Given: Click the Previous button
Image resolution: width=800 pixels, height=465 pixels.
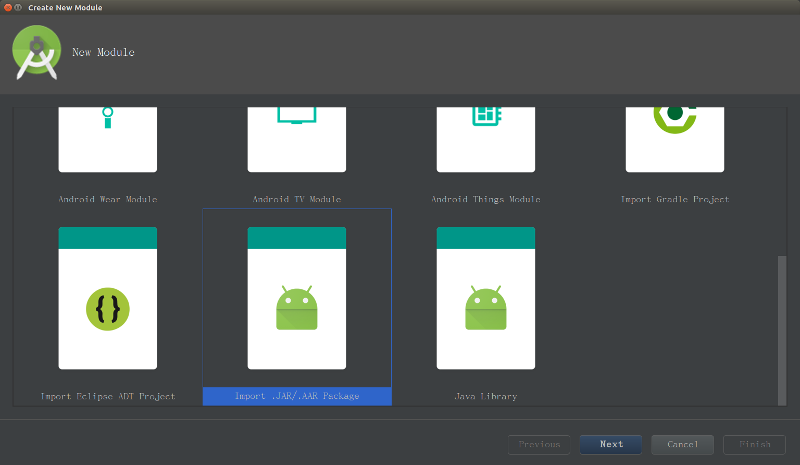Looking at the screenshot, I should (539, 445).
